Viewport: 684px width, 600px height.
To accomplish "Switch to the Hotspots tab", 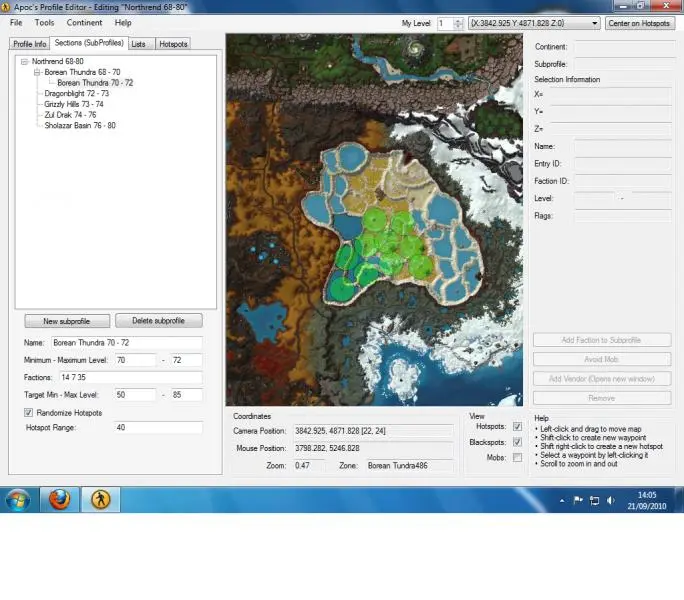I will pyautogui.click(x=172, y=44).
